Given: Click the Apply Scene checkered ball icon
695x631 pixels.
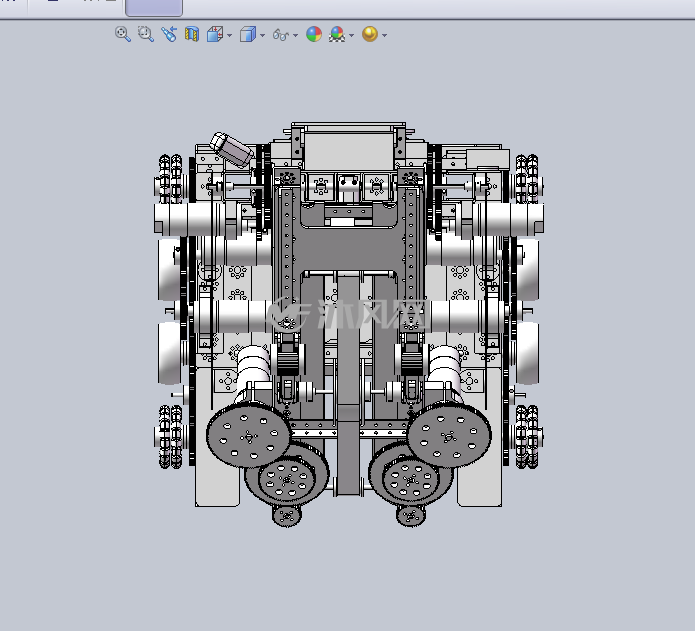Looking at the screenshot, I should point(337,34).
